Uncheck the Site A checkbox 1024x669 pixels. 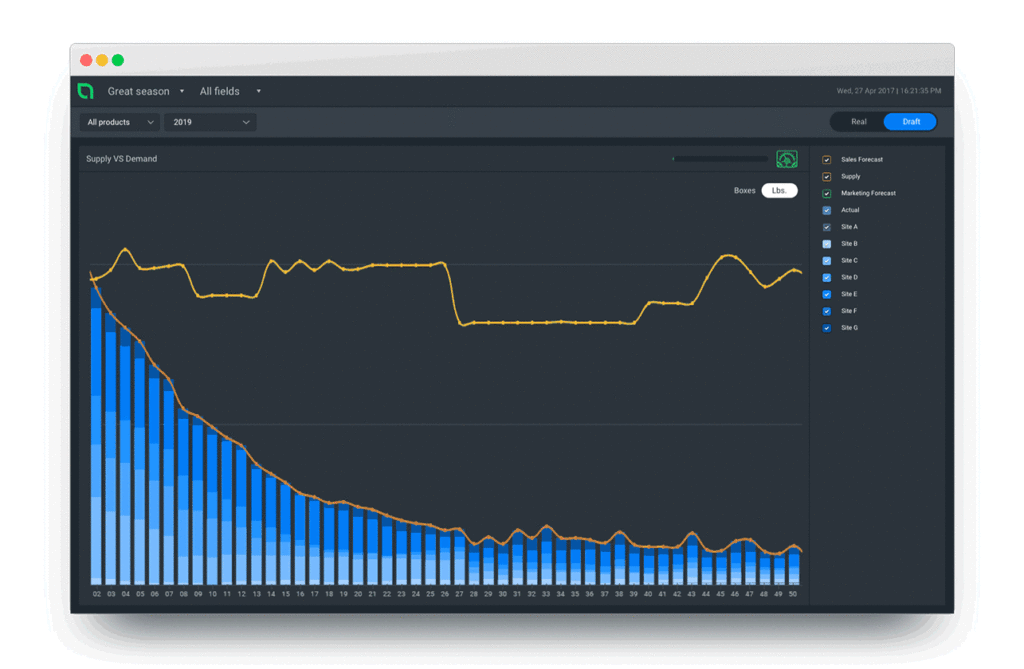(x=826, y=228)
